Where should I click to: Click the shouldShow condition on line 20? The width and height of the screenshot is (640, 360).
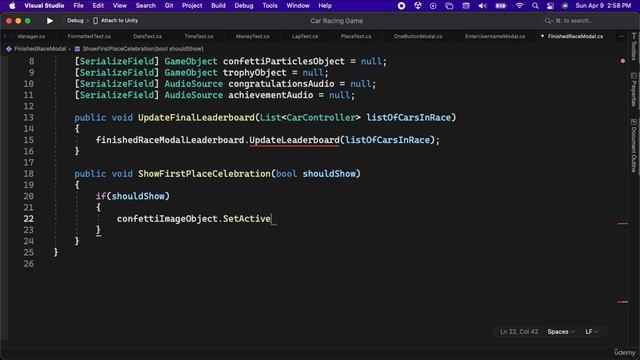click(x=138, y=196)
